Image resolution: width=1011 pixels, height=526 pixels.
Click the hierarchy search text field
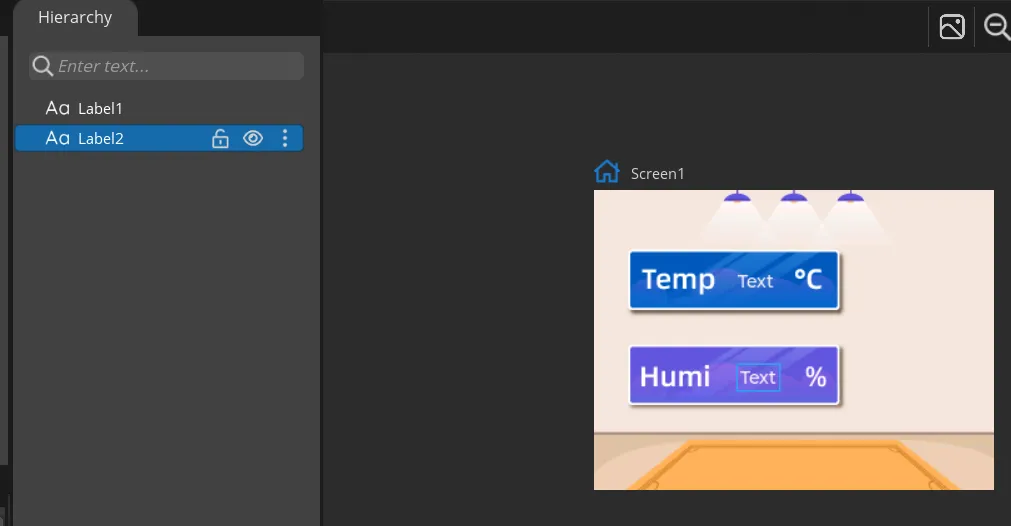pos(175,66)
